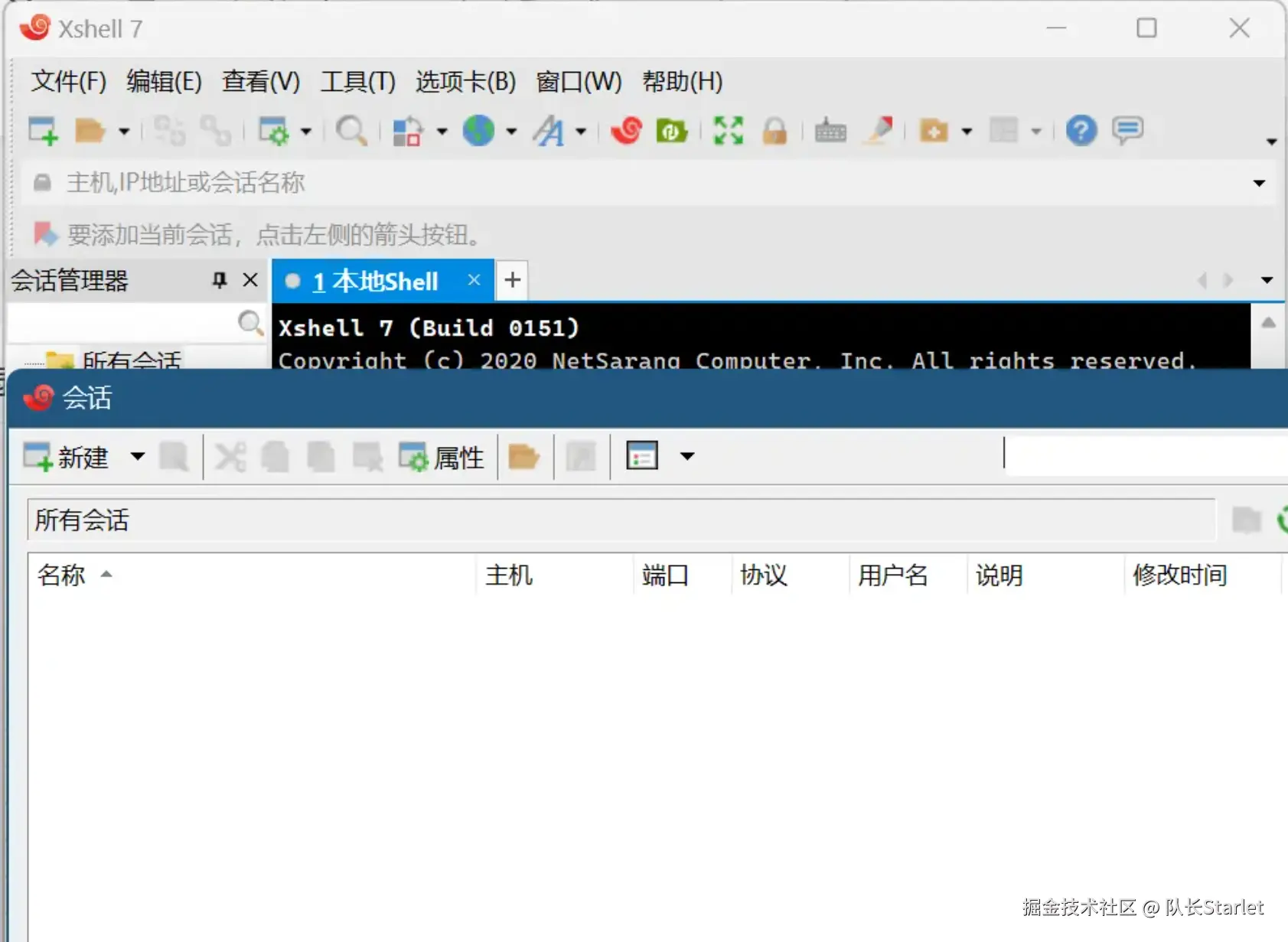Image resolution: width=1288 pixels, height=942 pixels.
Task: Launch the green Xftp file transfer icon
Action: point(672,131)
